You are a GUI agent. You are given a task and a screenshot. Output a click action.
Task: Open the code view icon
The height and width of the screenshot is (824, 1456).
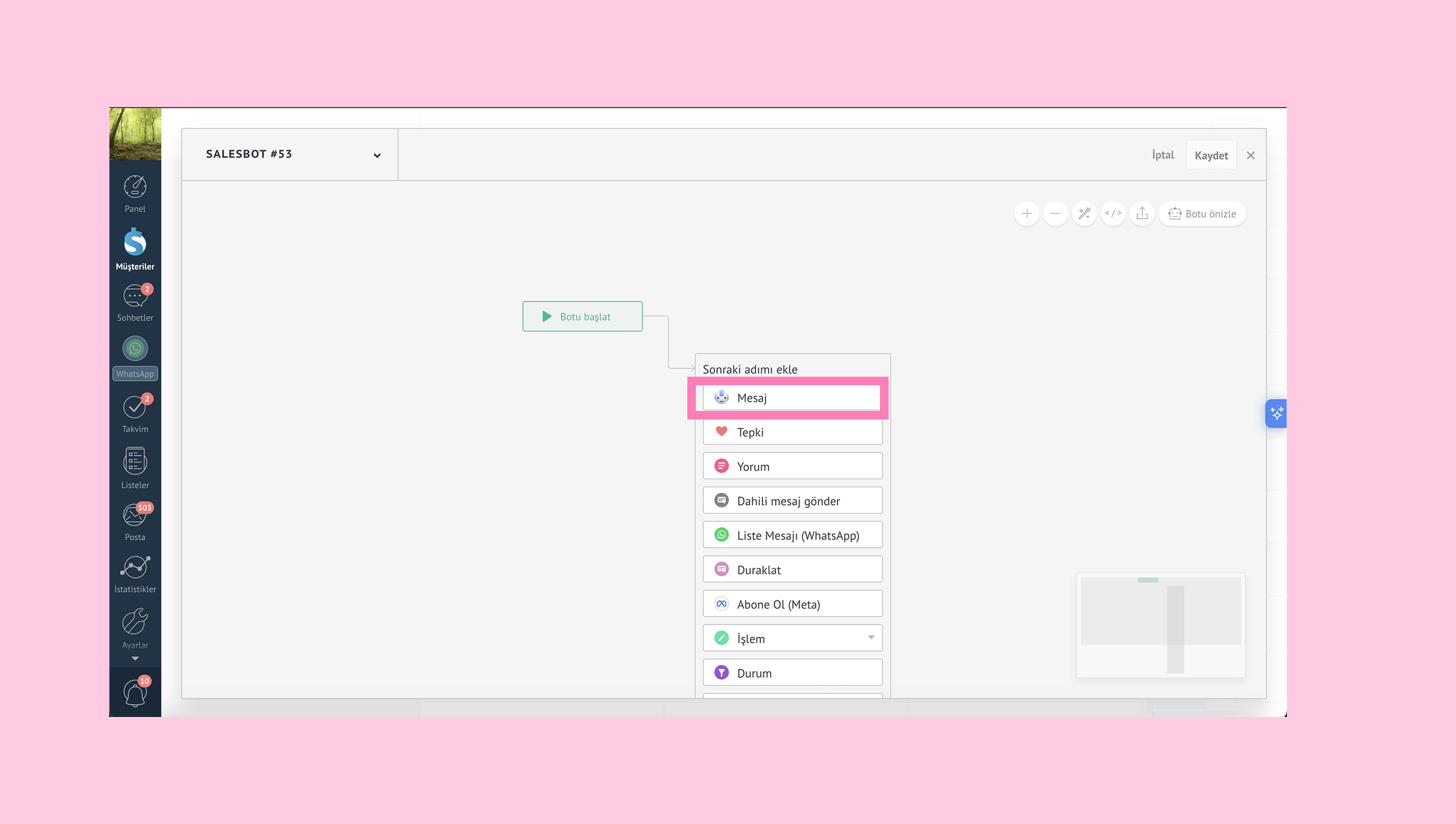1113,213
